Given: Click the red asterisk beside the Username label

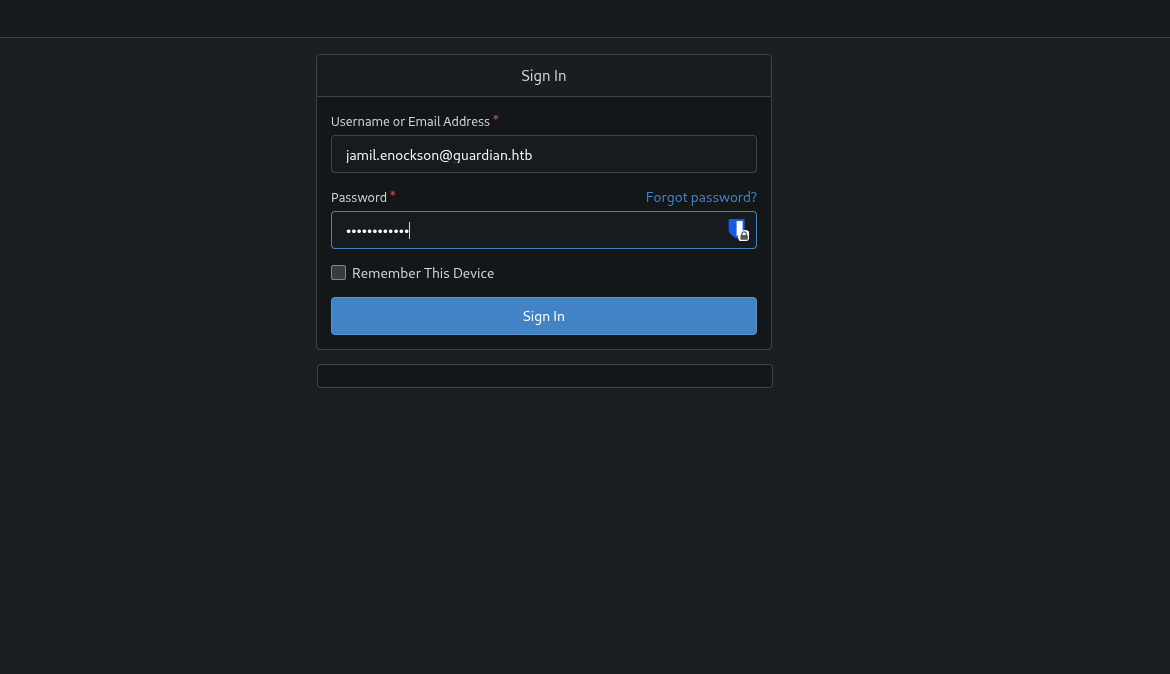Looking at the screenshot, I should pyautogui.click(x=496, y=119).
